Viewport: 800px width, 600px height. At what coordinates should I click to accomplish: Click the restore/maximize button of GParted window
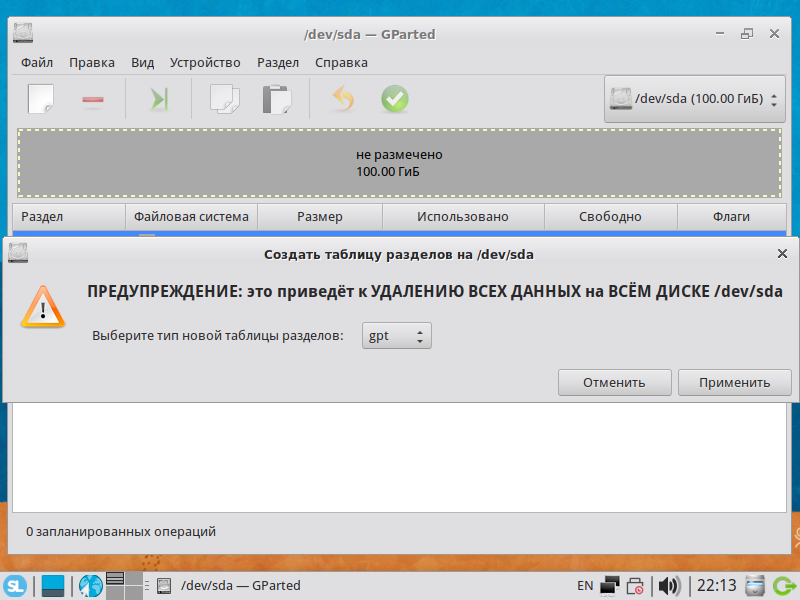tap(747, 34)
